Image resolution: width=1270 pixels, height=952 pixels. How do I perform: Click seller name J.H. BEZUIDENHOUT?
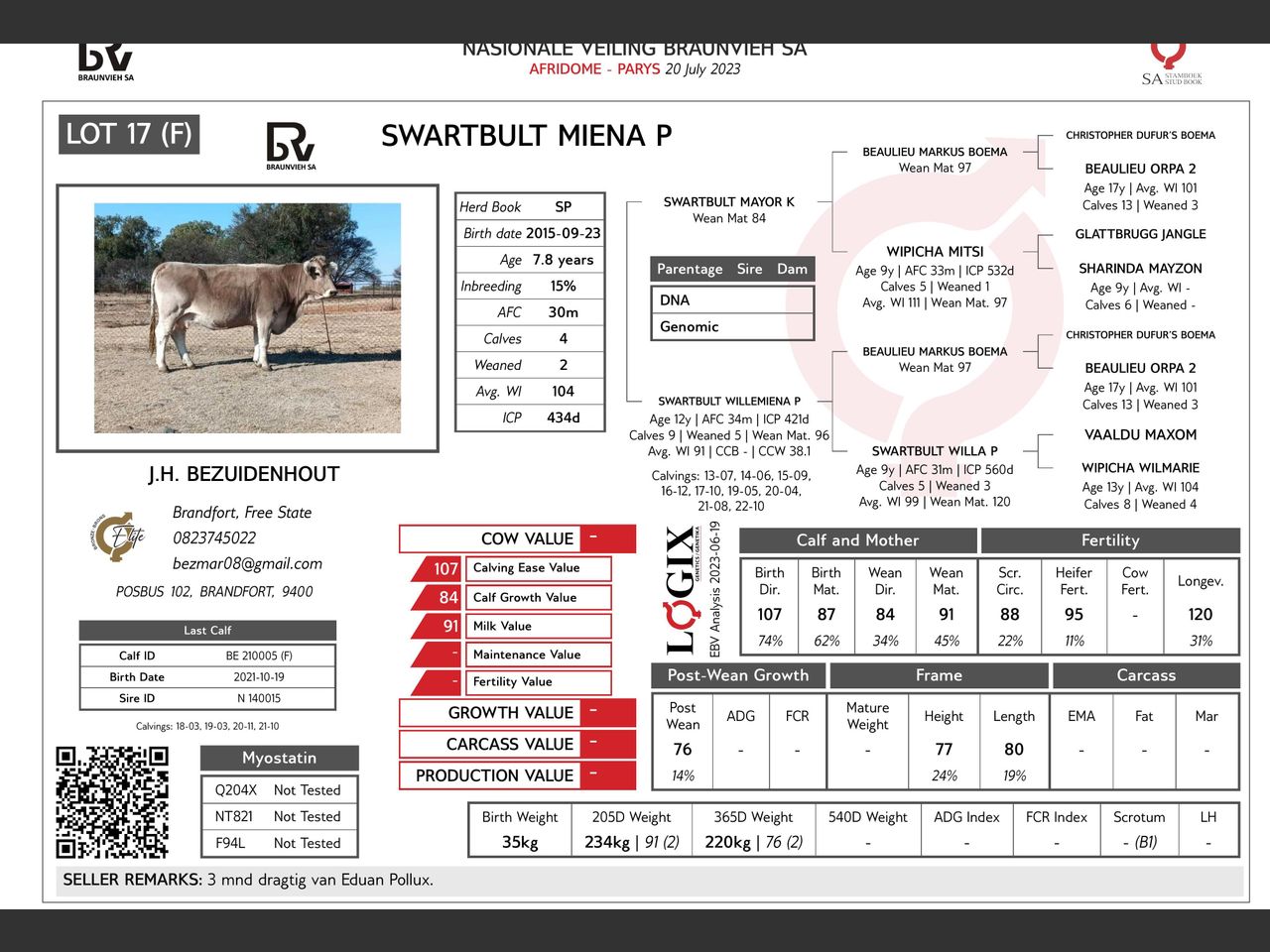[244, 474]
